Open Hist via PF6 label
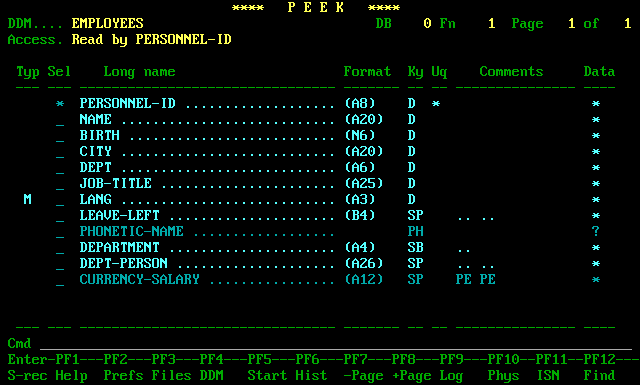This screenshot has width=640, height=385. pos(311,375)
